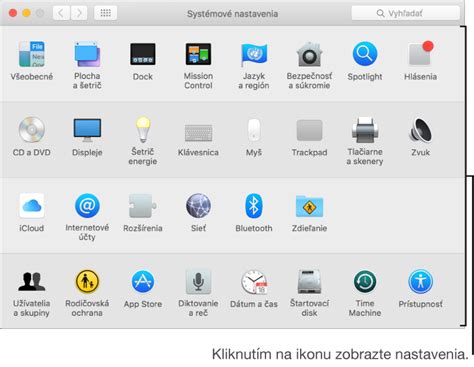Open Myš mouse settings
Screen dimensions: 474x367
(x=254, y=130)
